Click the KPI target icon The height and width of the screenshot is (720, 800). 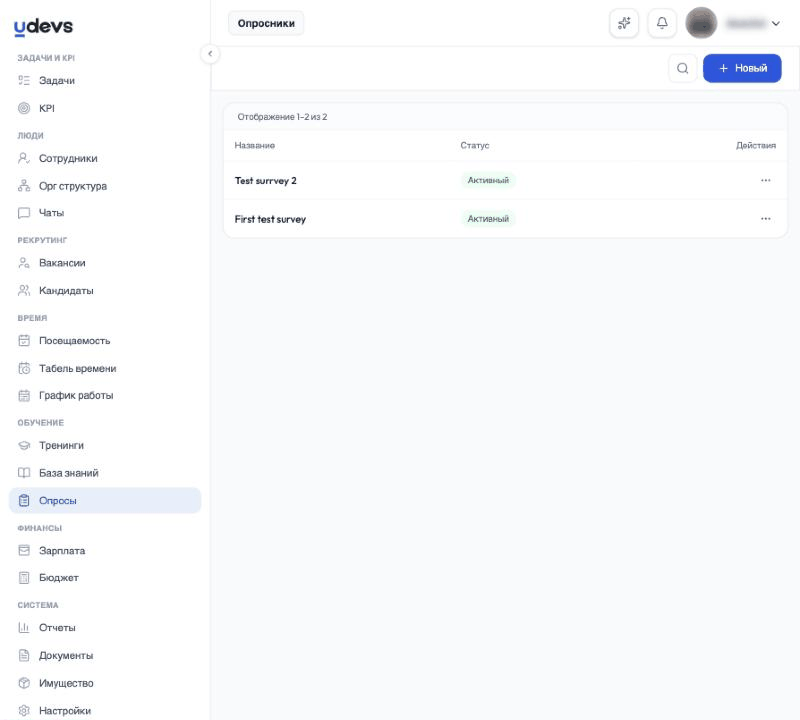[24, 108]
